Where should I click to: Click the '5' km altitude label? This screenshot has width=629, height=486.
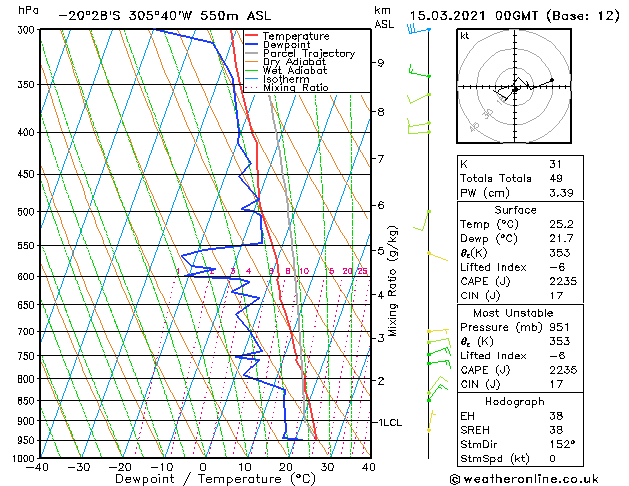pyautogui.click(x=381, y=251)
